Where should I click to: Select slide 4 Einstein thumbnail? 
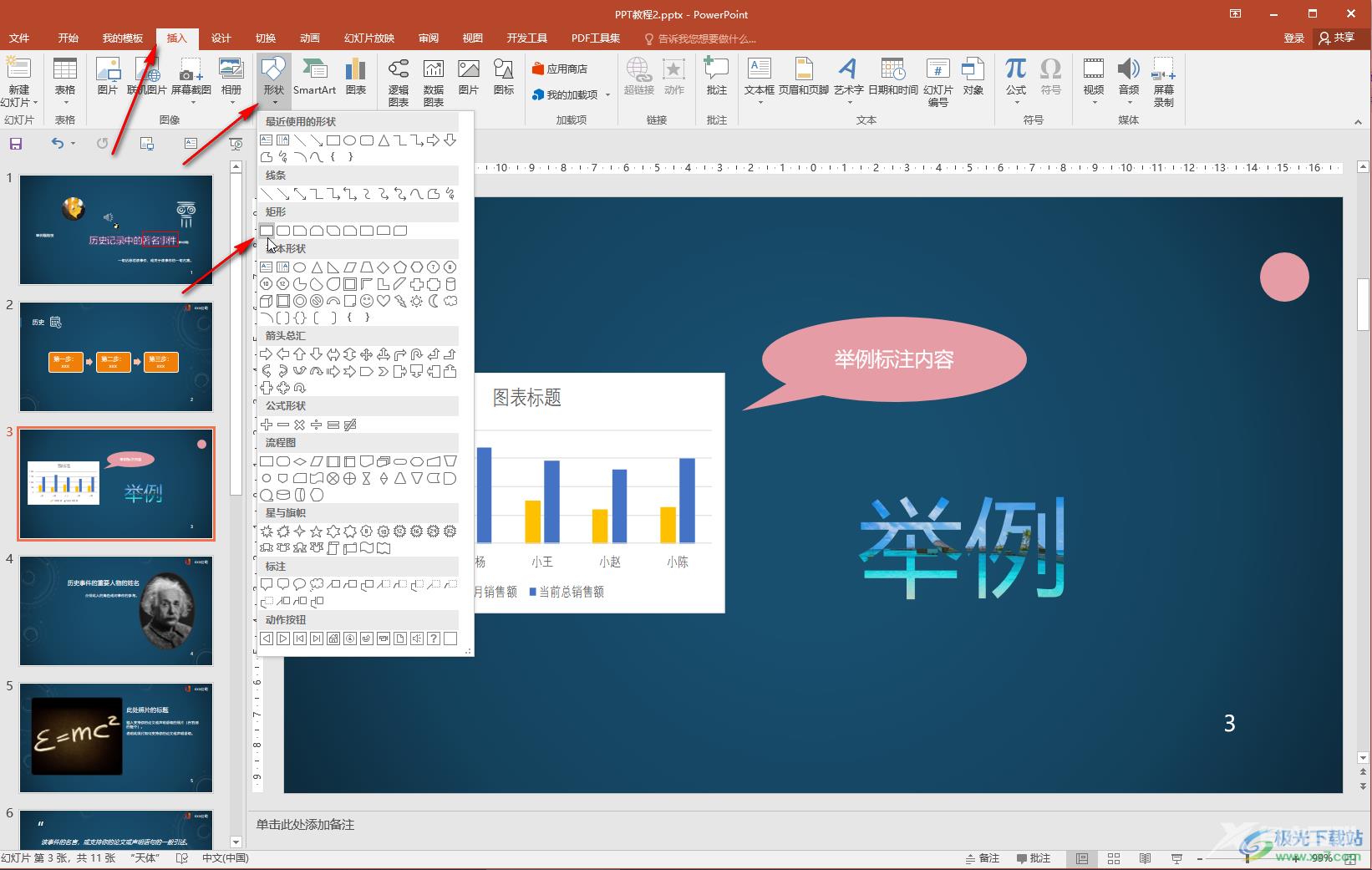pyautogui.click(x=116, y=610)
